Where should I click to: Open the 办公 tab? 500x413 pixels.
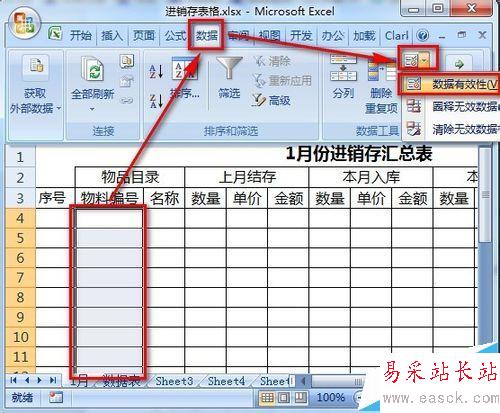tap(332, 35)
